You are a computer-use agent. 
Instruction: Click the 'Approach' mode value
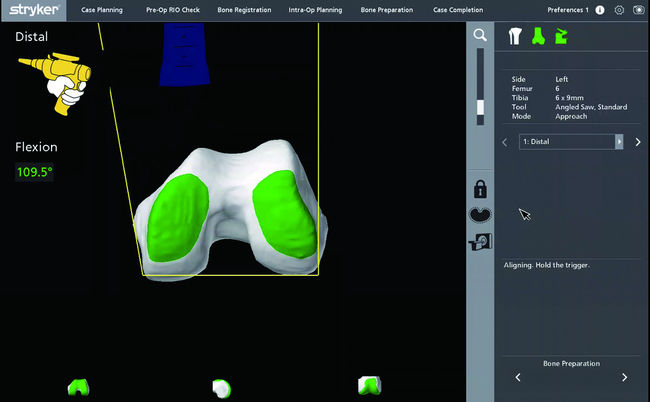(x=571, y=116)
